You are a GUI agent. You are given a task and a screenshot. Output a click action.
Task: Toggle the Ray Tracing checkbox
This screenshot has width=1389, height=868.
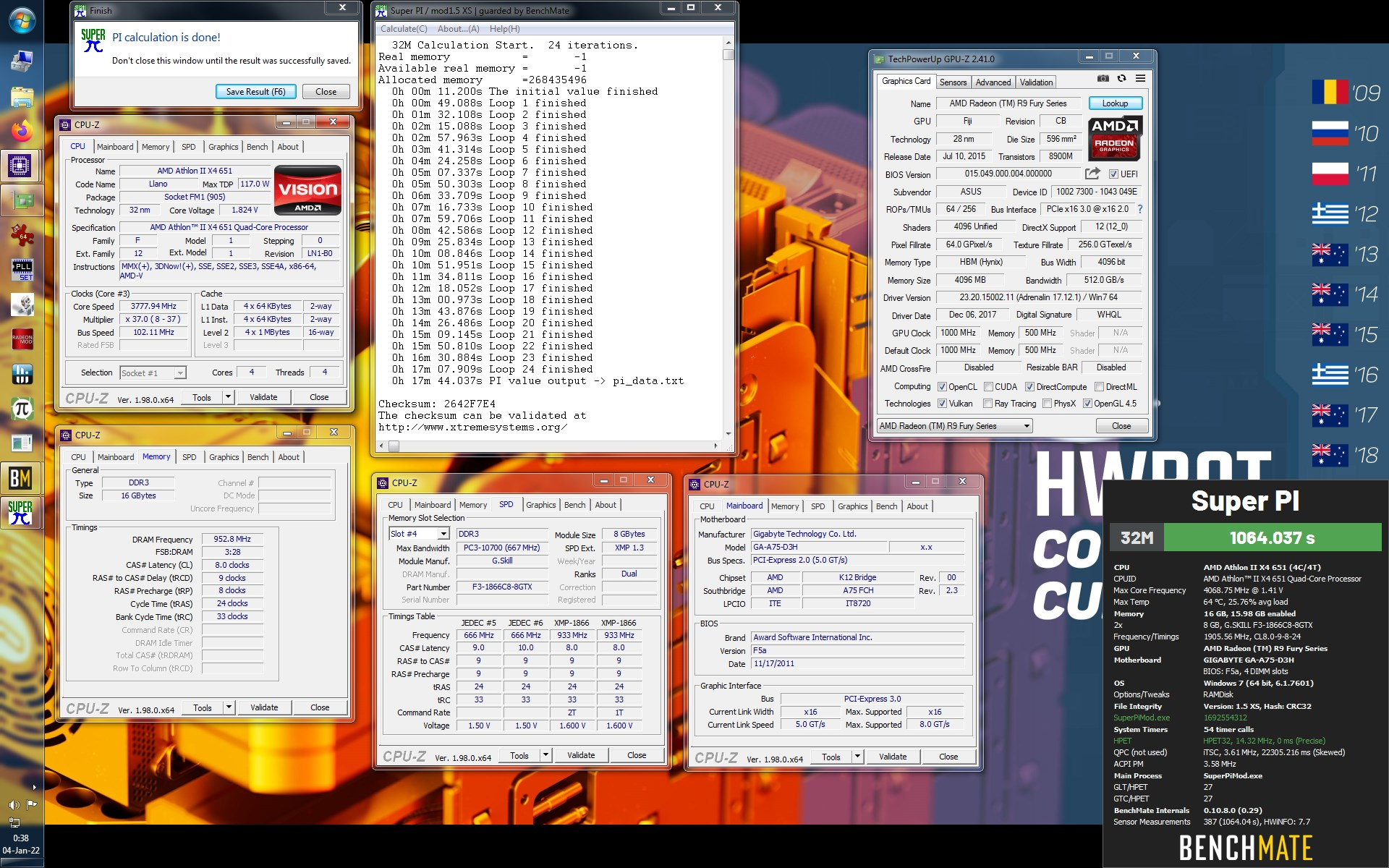(x=987, y=404)
